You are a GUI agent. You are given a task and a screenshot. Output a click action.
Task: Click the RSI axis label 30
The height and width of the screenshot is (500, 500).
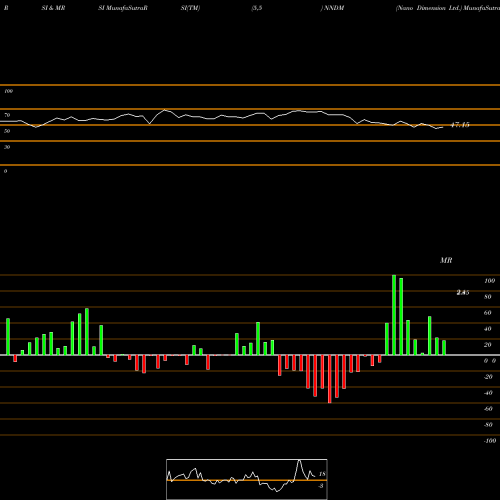(7, 147)
